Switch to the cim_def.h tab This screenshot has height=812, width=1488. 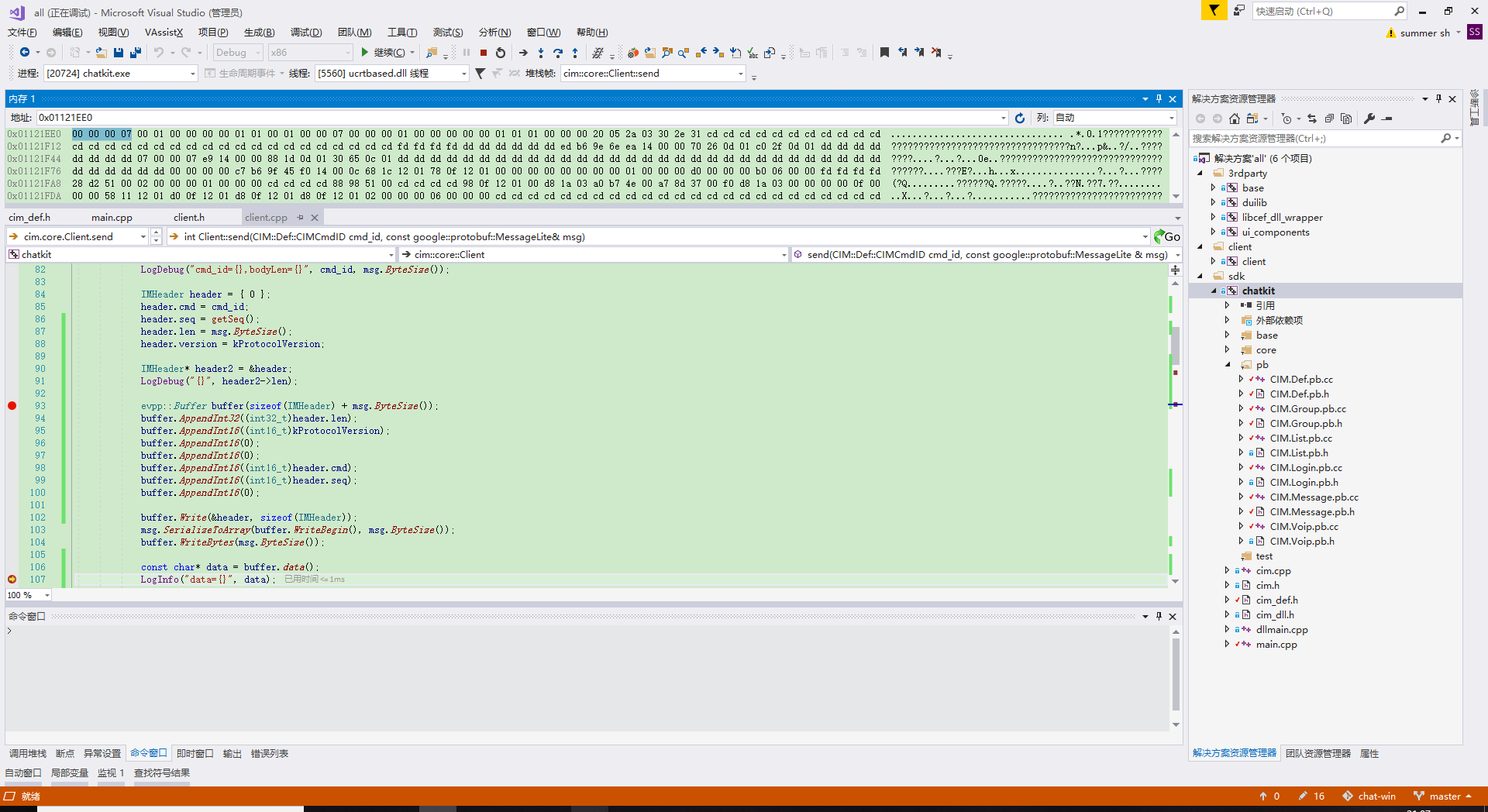(29, 218)
